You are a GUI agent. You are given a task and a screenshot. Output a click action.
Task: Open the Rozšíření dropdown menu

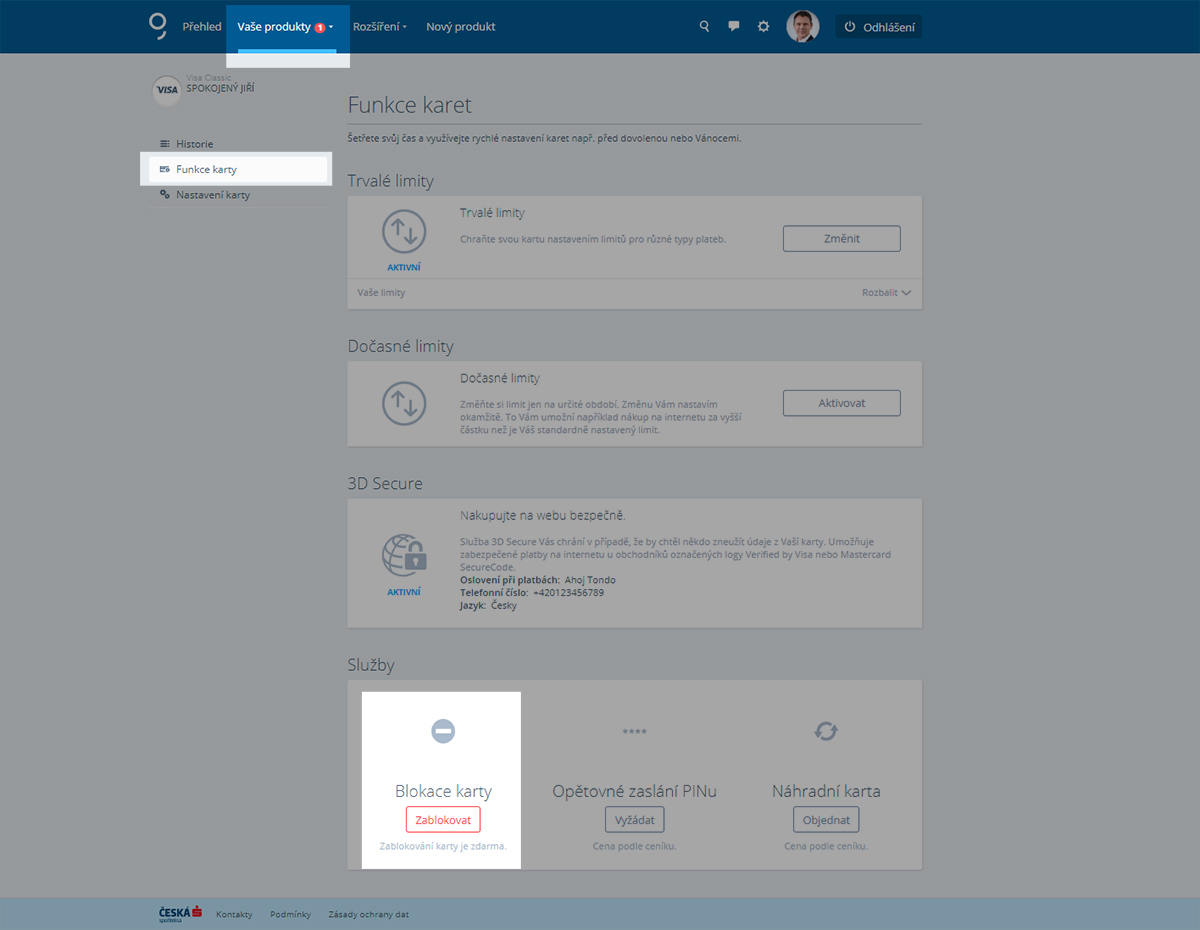[380, 27]
